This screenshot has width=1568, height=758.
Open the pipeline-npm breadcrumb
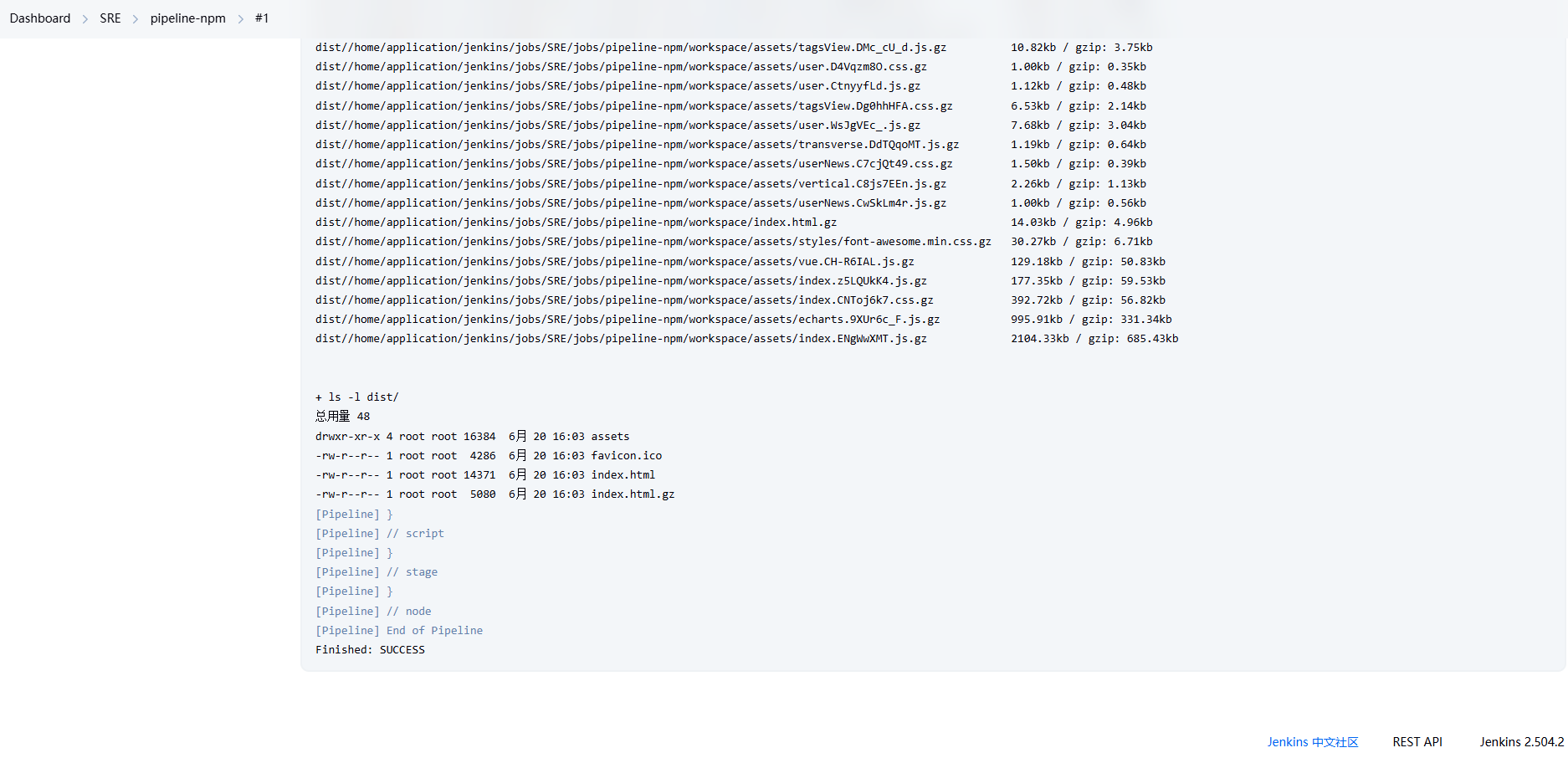(188, 18)
